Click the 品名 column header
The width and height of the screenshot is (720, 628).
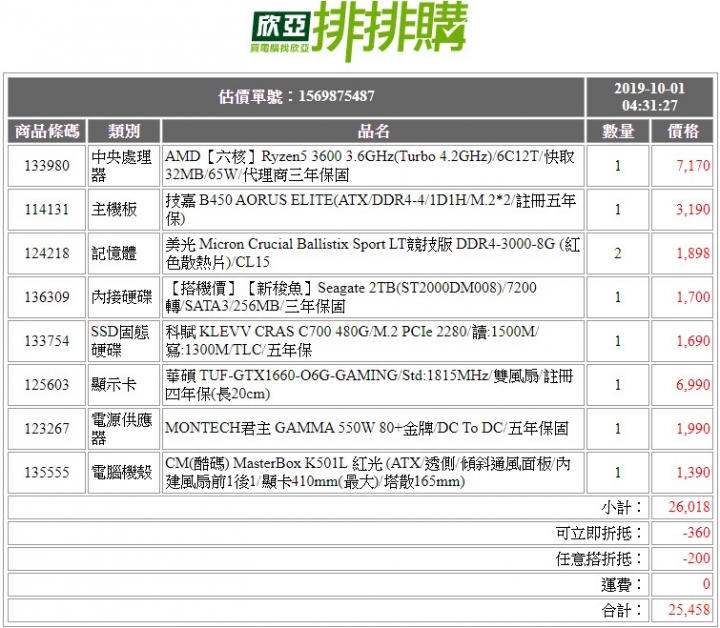[x=373, y=131]
